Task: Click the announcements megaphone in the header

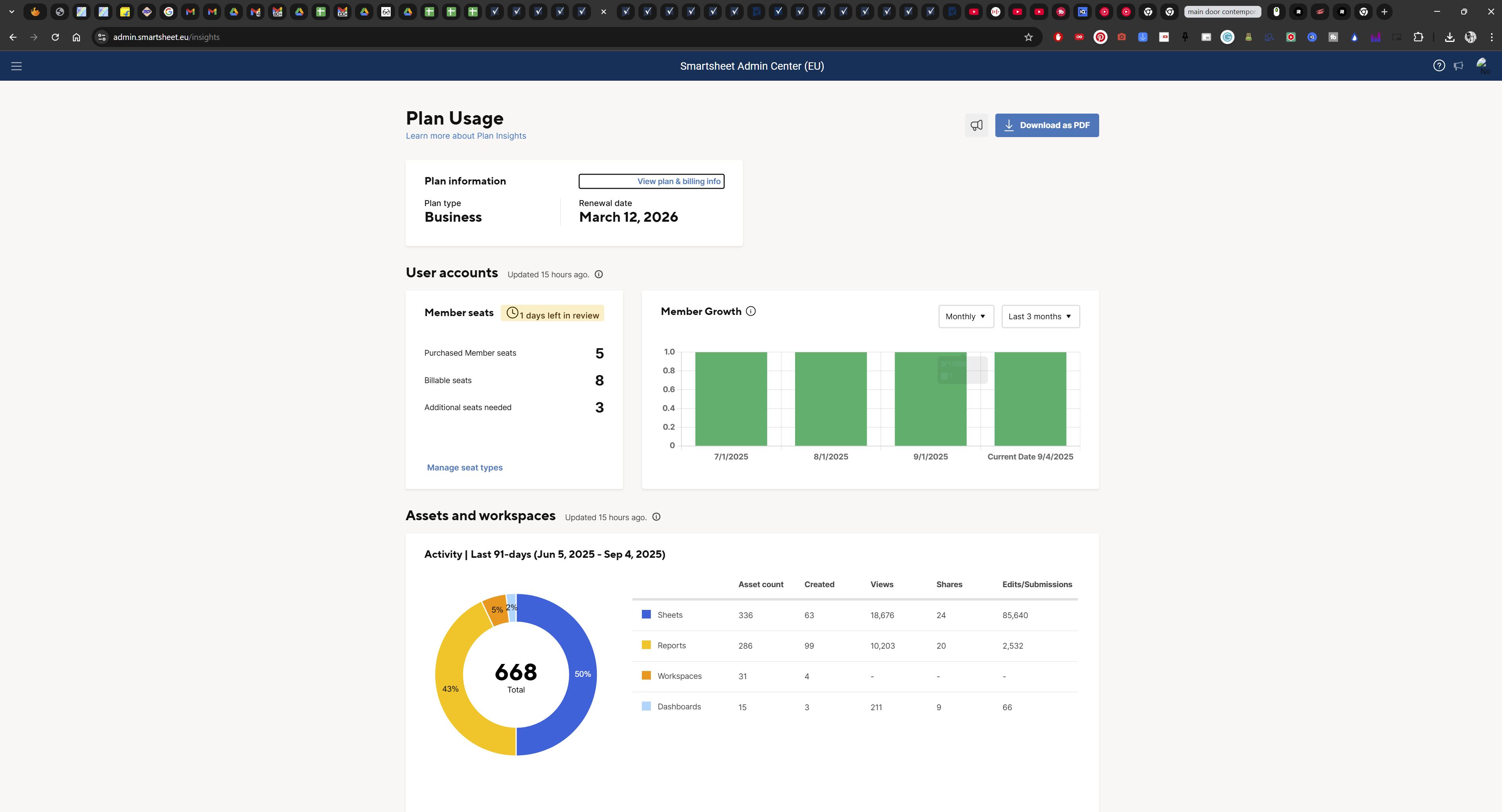Action: [x=1458, y=66]
